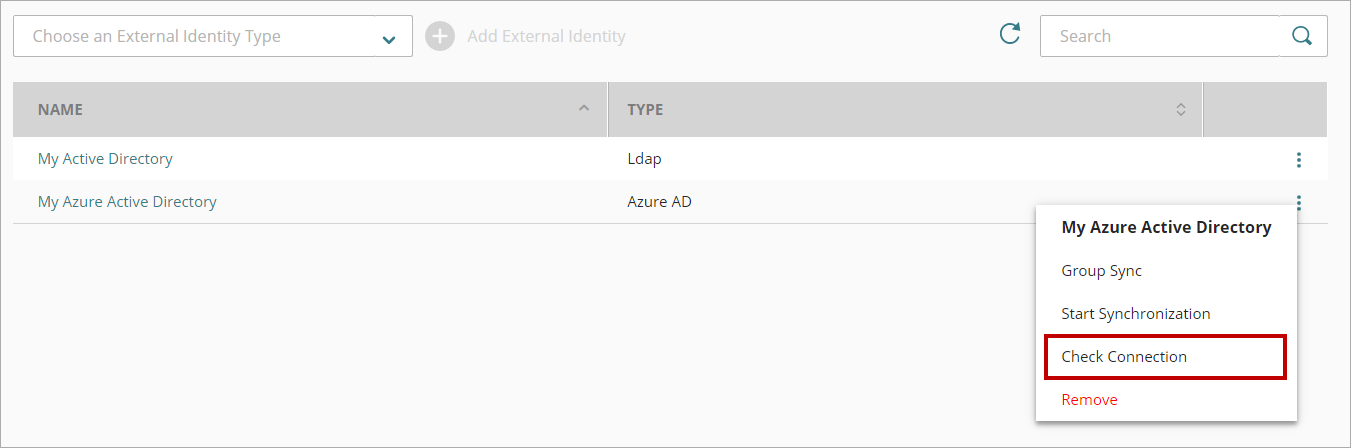The image size is (1351, 448).
Task: Click the refresh icon beside the search box
Action: coord(1010,35)
